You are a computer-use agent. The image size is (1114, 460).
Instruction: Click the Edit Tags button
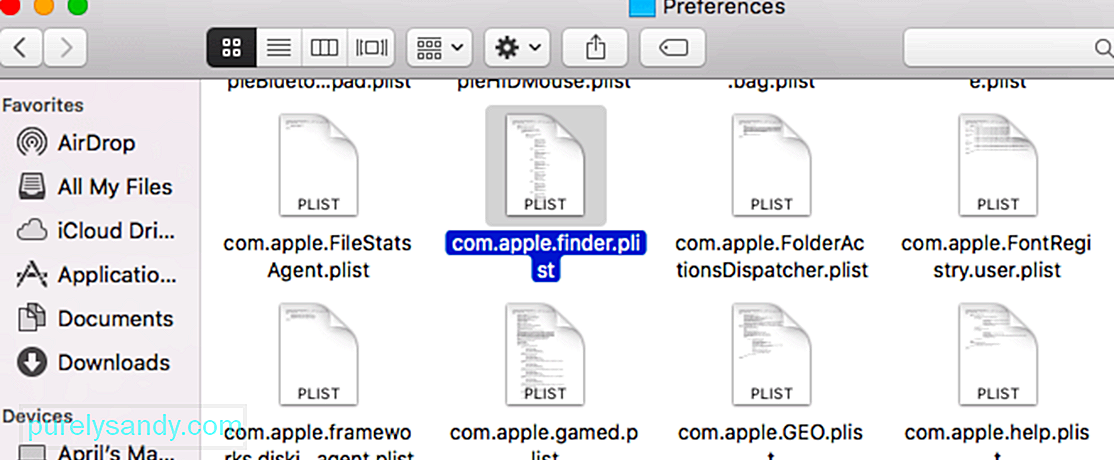672,48
